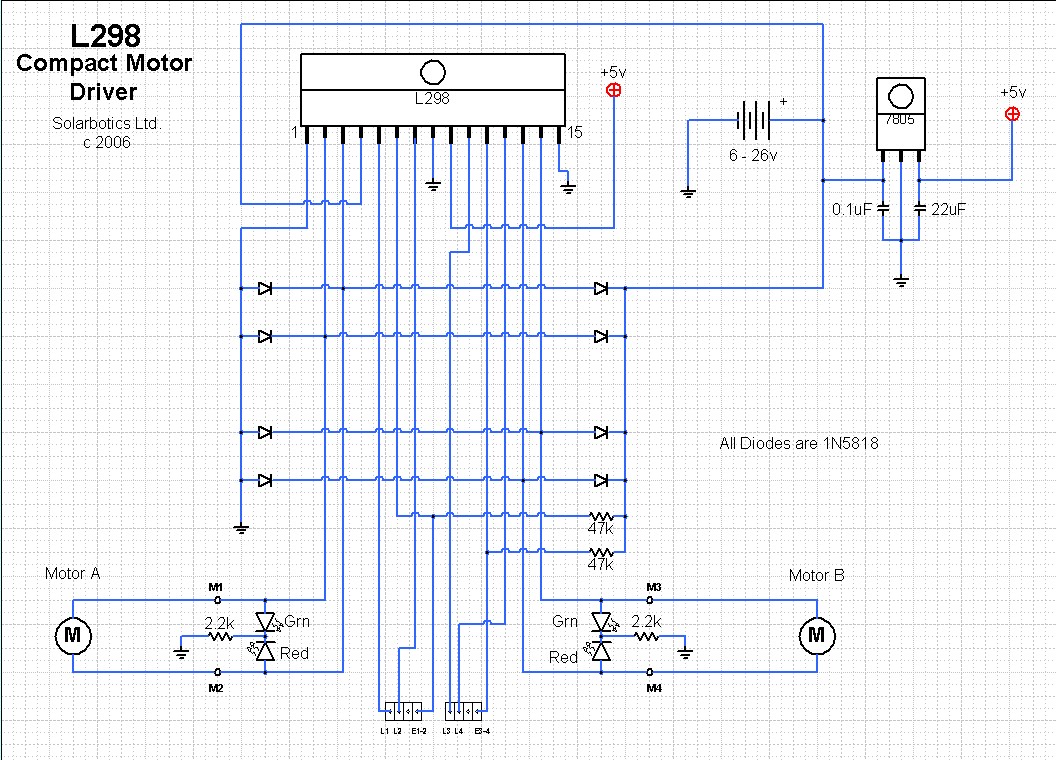The image size is (1056, 760).
Task: Select the Motor B symbol
Action: [x=816, y=635]
